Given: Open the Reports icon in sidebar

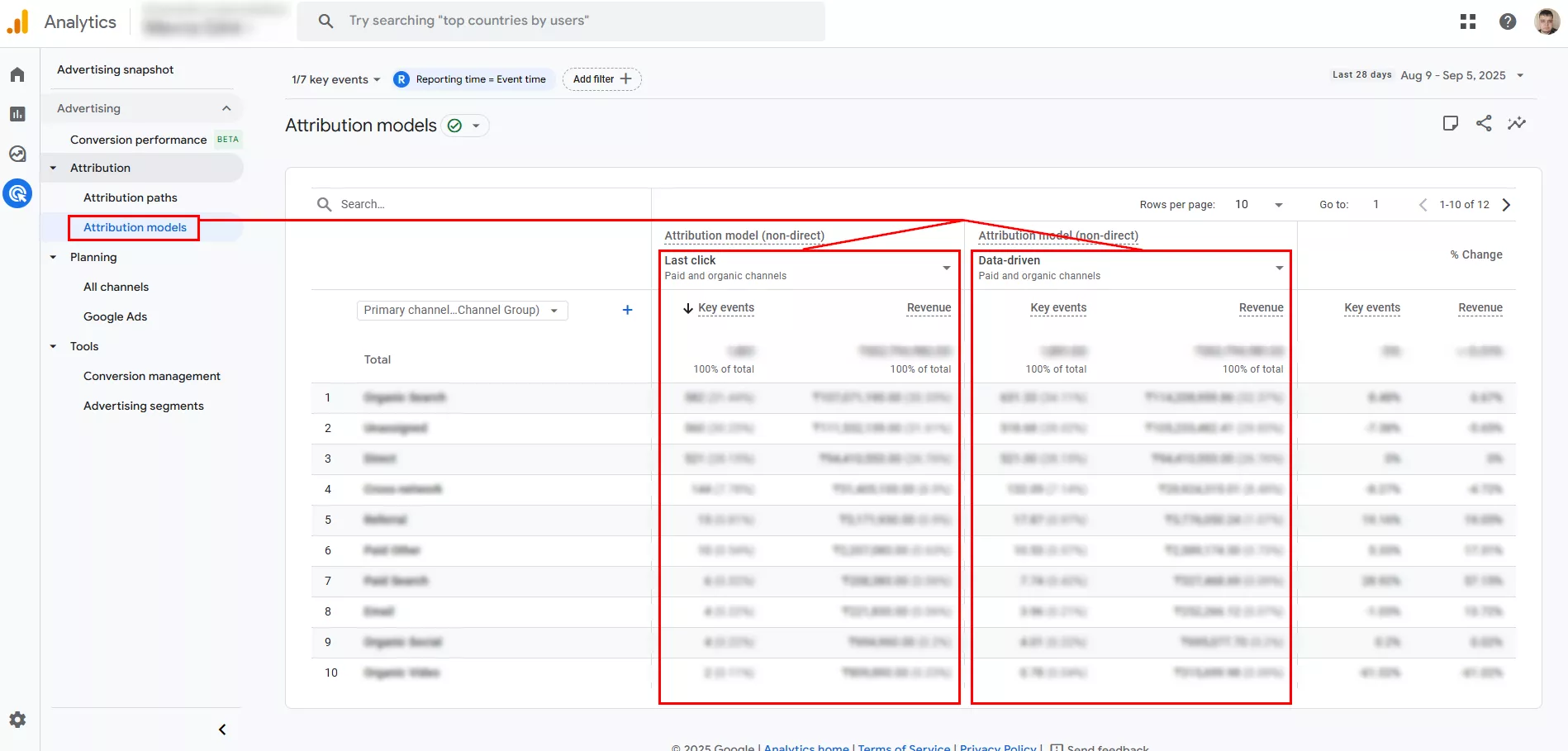Looking at the screenshot, I should pyautogui.click(x=17, y=114).
